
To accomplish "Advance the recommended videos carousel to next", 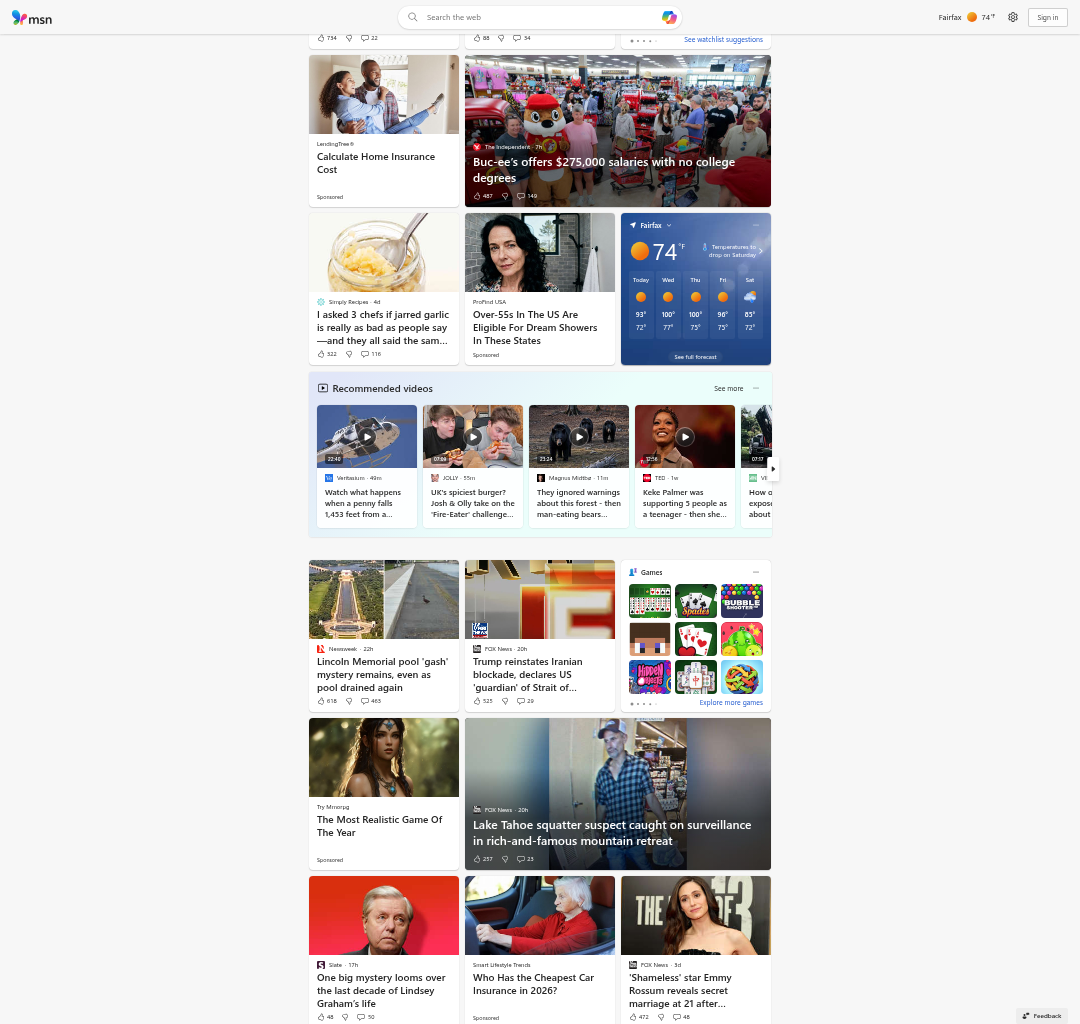I will [773, 469].
